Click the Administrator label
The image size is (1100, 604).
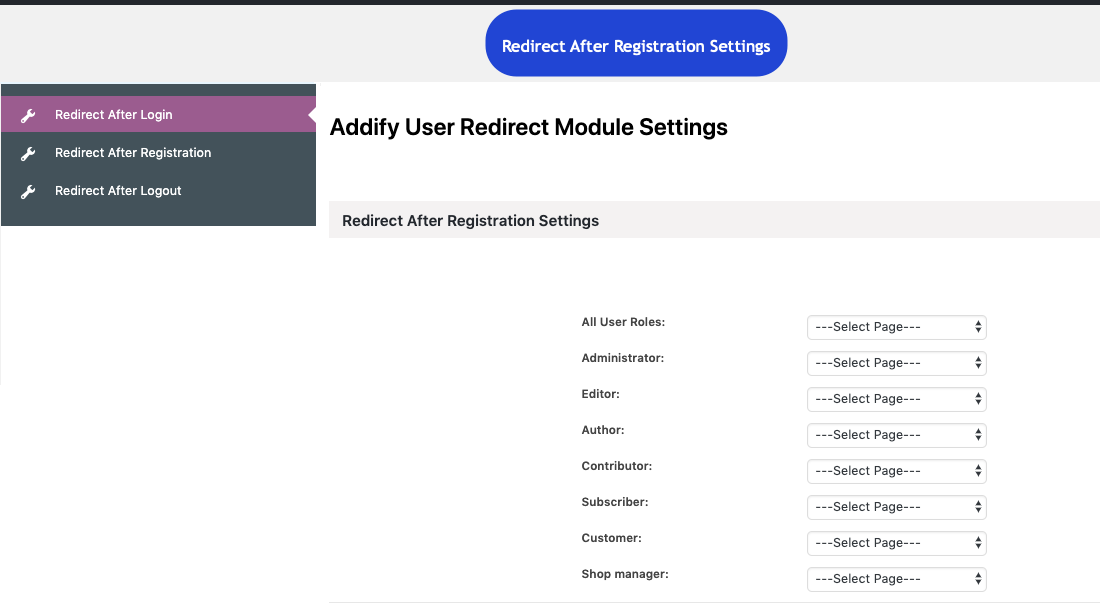(x=622, y=358)
